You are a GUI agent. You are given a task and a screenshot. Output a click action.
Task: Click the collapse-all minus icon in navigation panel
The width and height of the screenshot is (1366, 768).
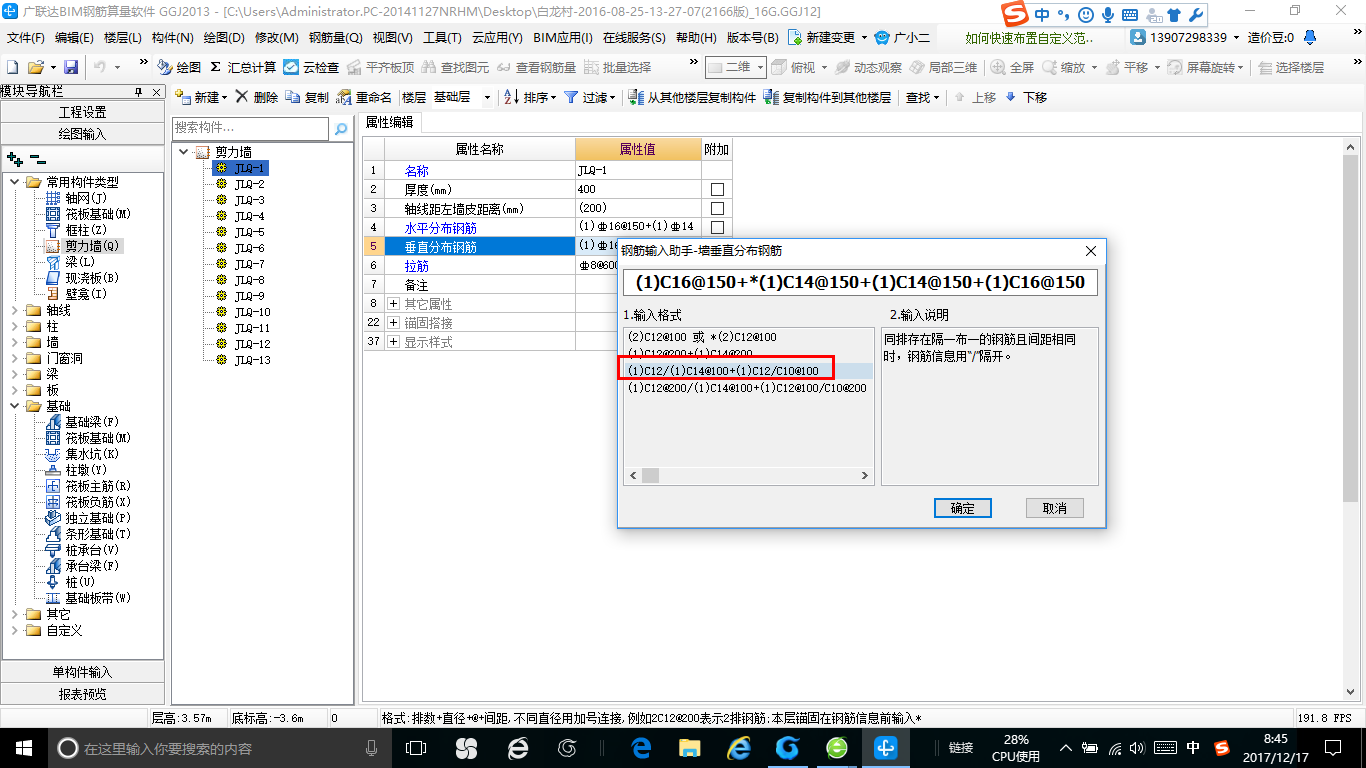coord(37,159)
